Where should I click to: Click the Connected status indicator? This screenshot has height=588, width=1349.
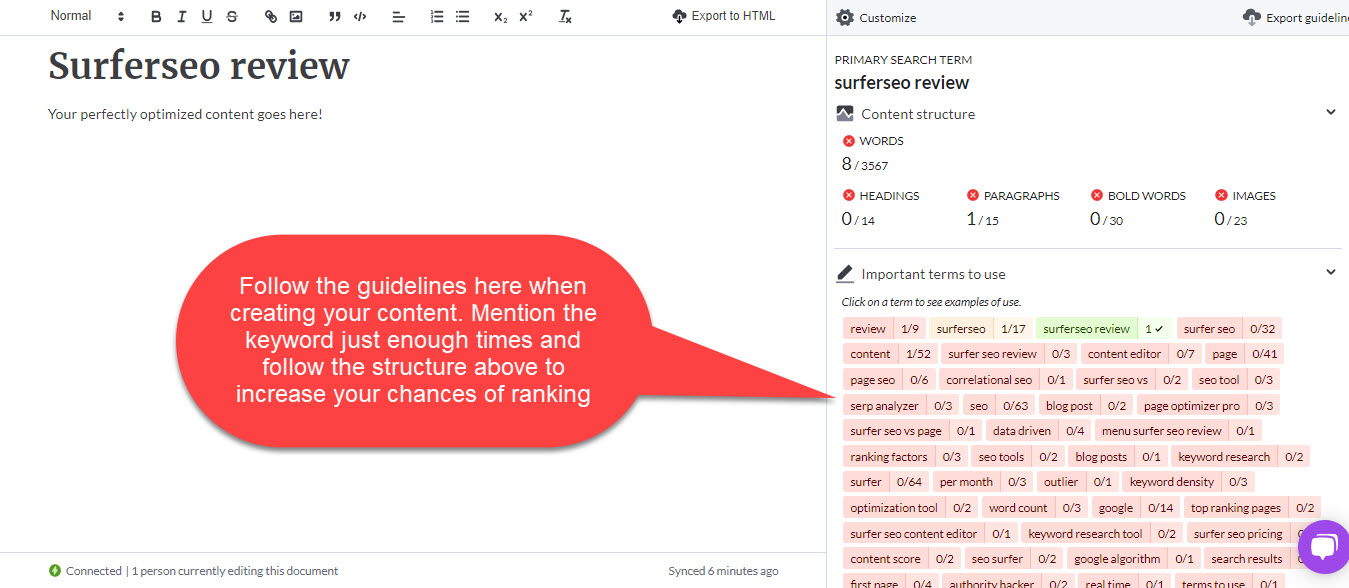[85, 571]
